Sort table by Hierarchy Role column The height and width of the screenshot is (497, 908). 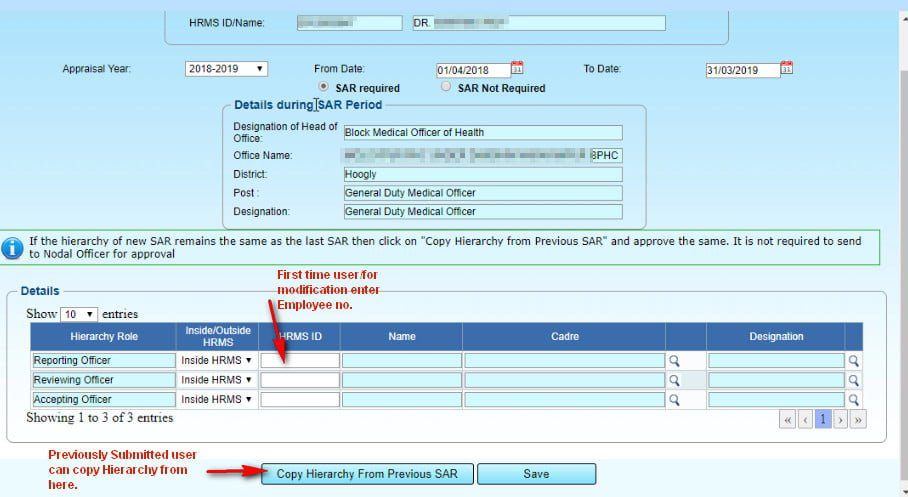coord(104,337)
